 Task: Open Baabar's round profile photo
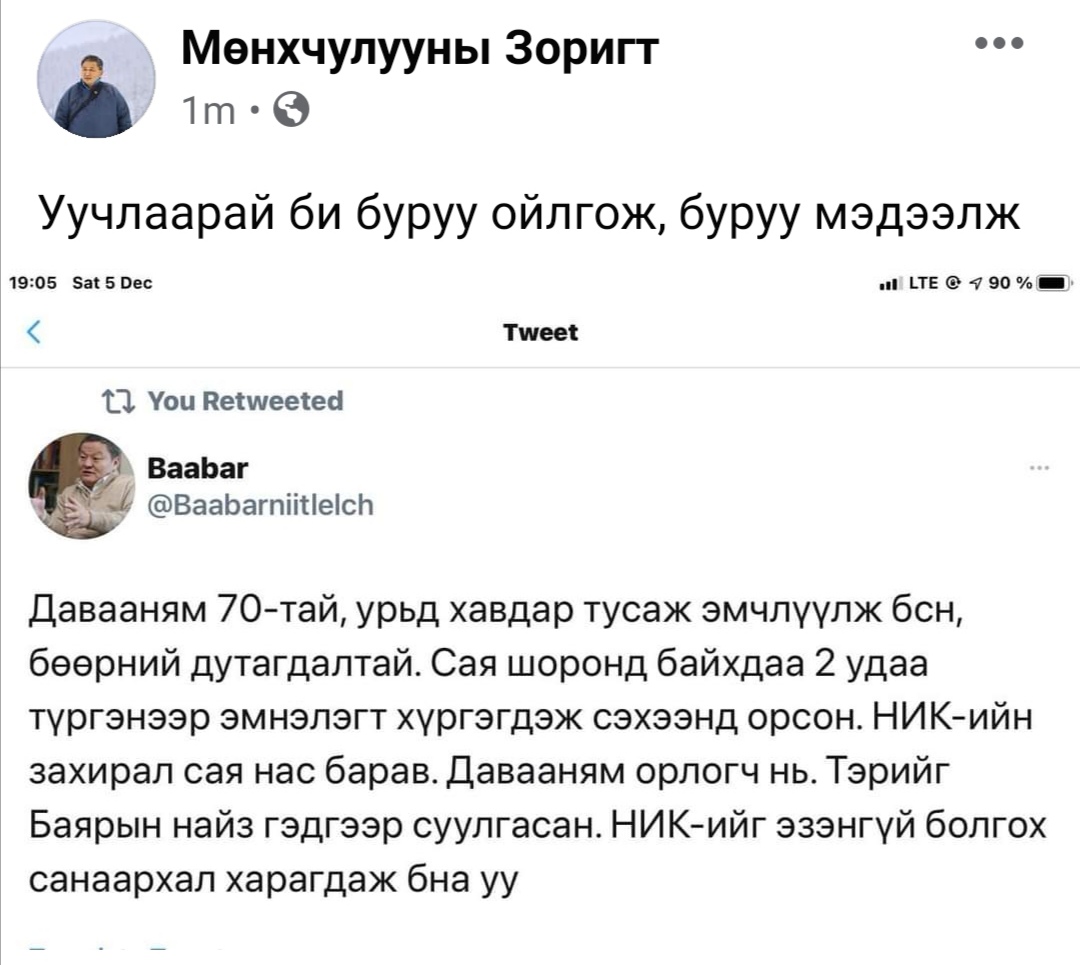tap(81, 487)
